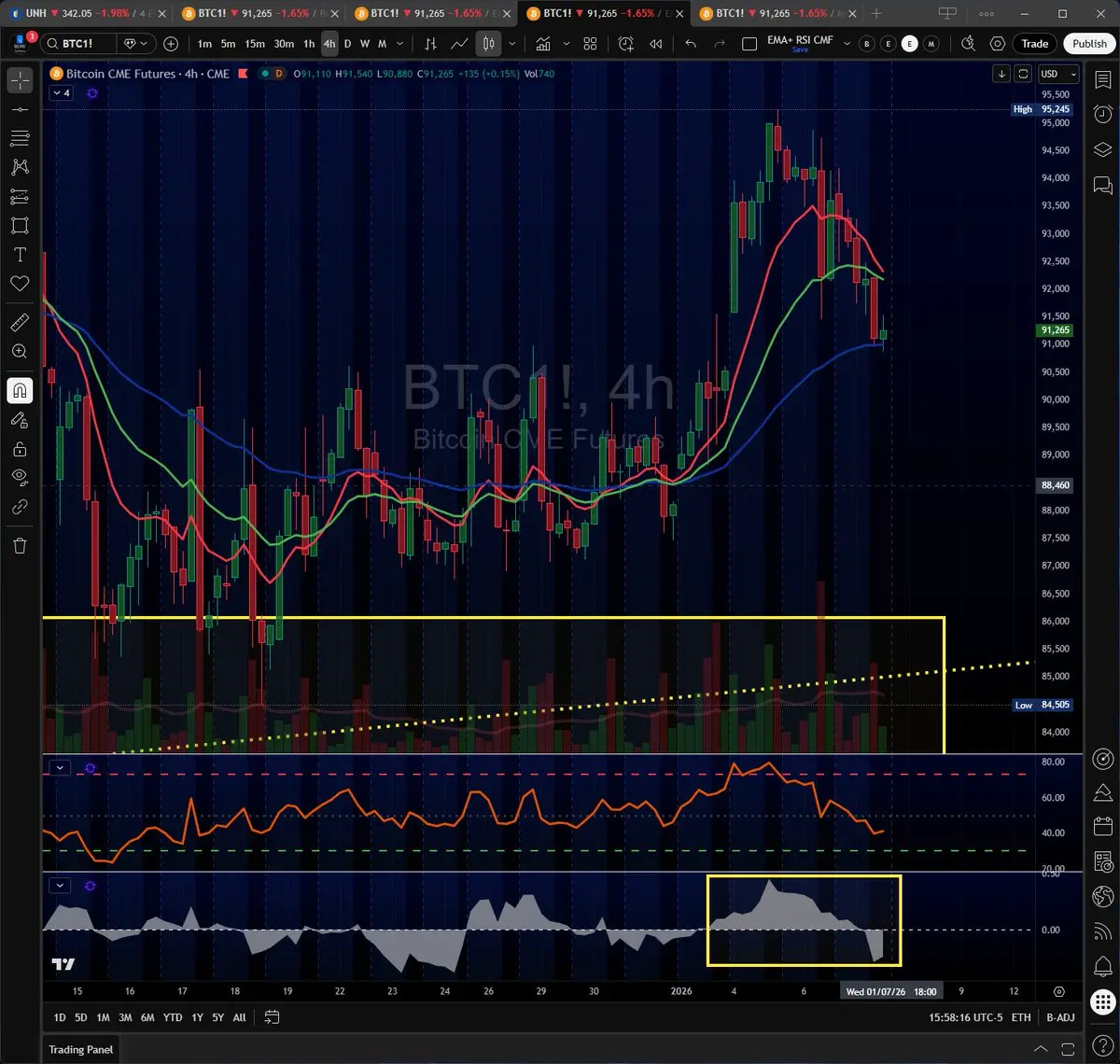Collapse the CMF pane legend

[60, 886]
